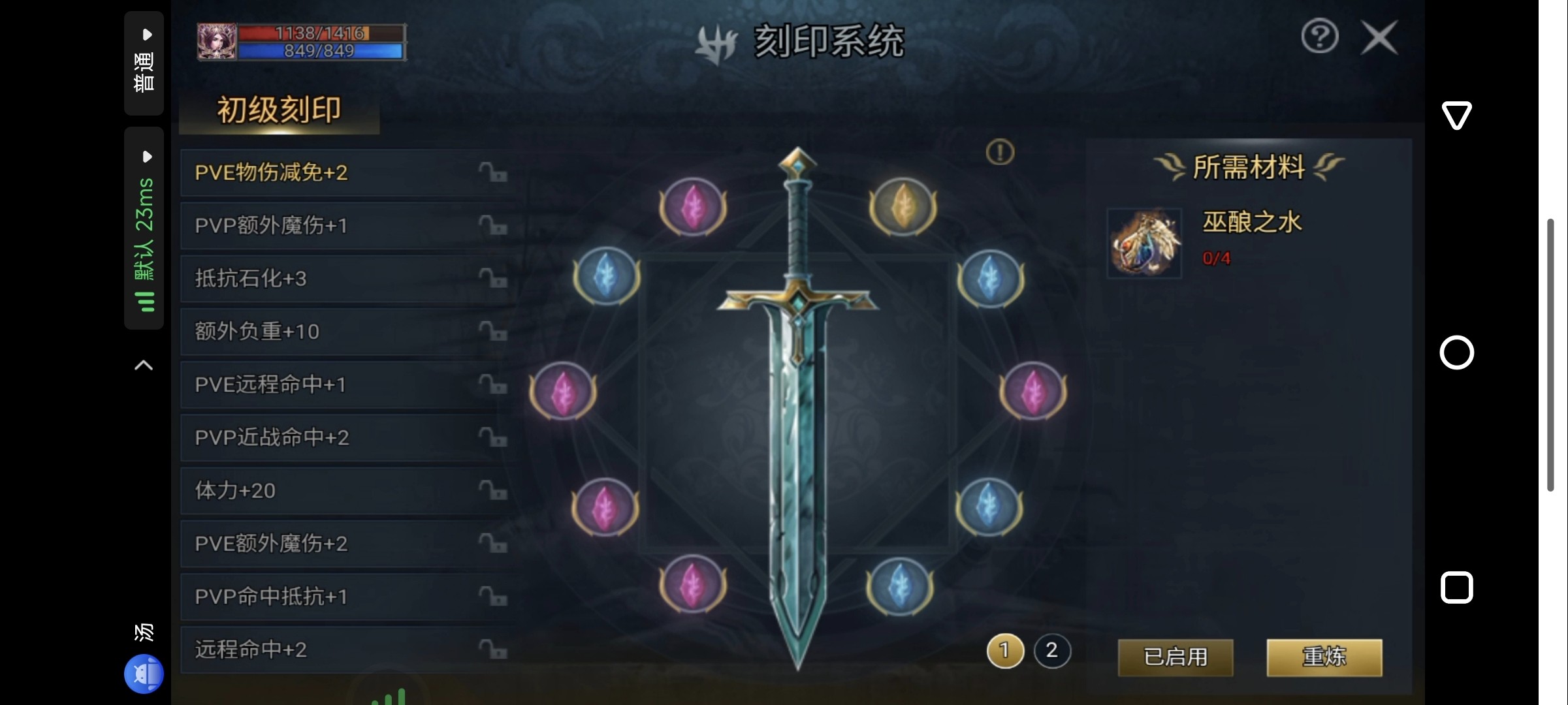Switch to the 初级刻印 tab
The image size is (1568, 705).
click(x=279, y=110)
